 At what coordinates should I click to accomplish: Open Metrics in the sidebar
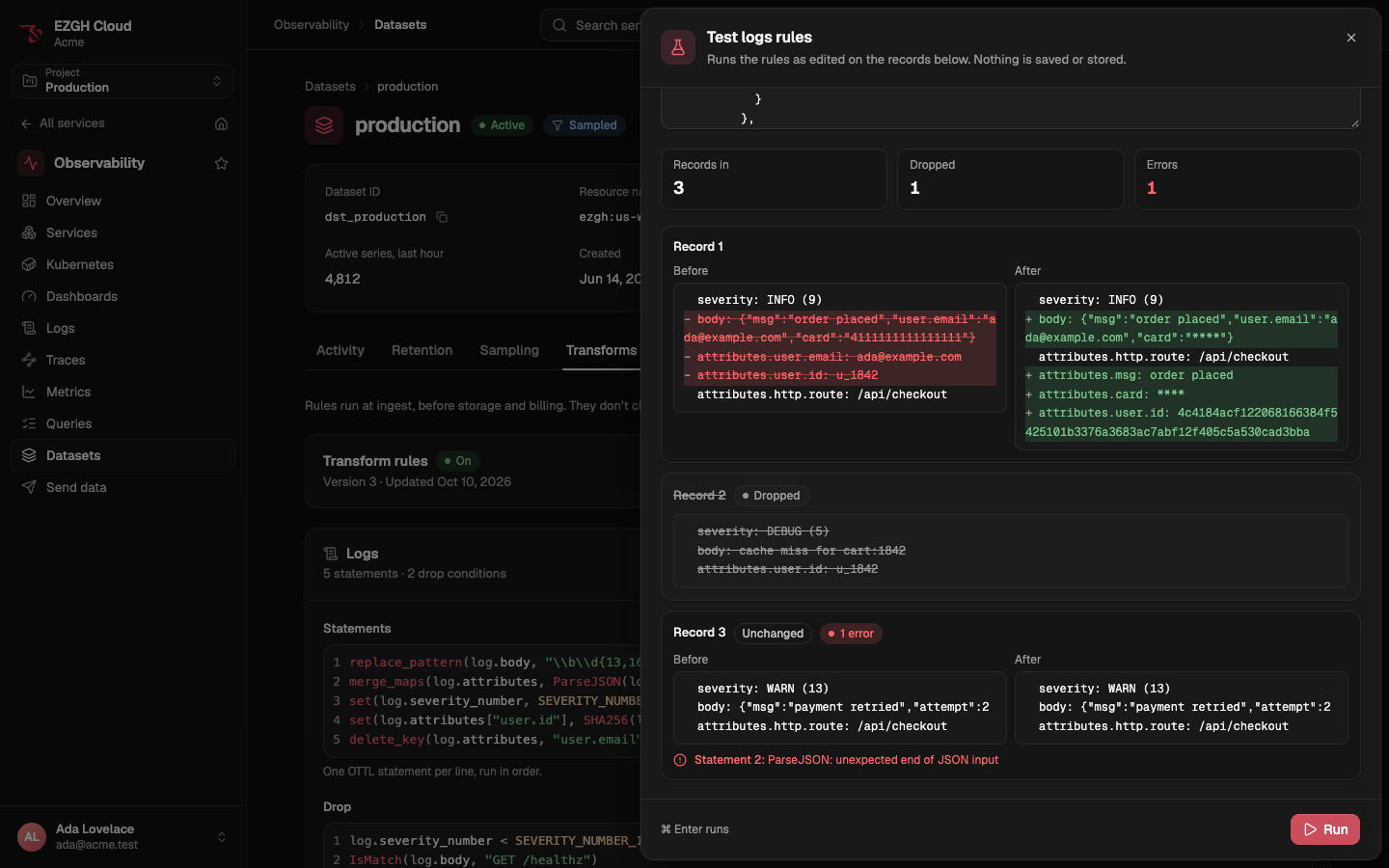(123, 392)
